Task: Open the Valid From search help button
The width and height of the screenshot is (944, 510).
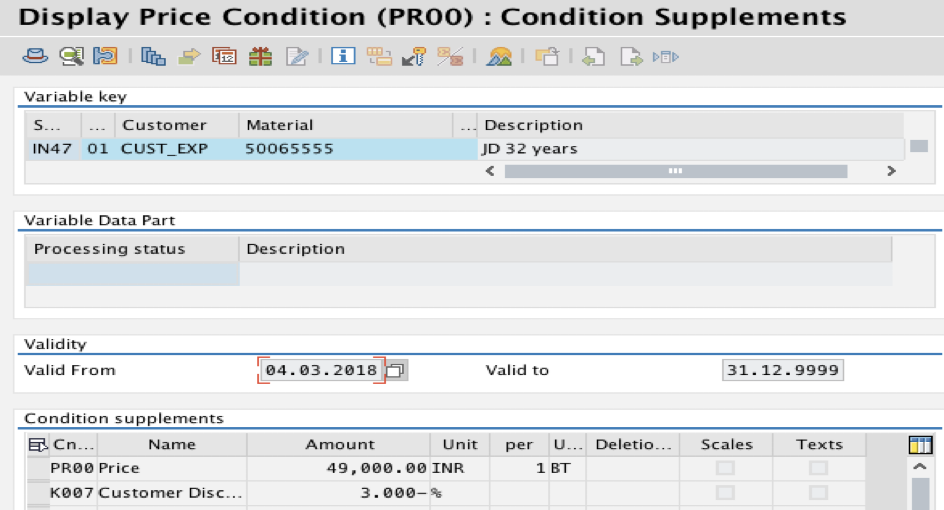Action: [396, 370]
